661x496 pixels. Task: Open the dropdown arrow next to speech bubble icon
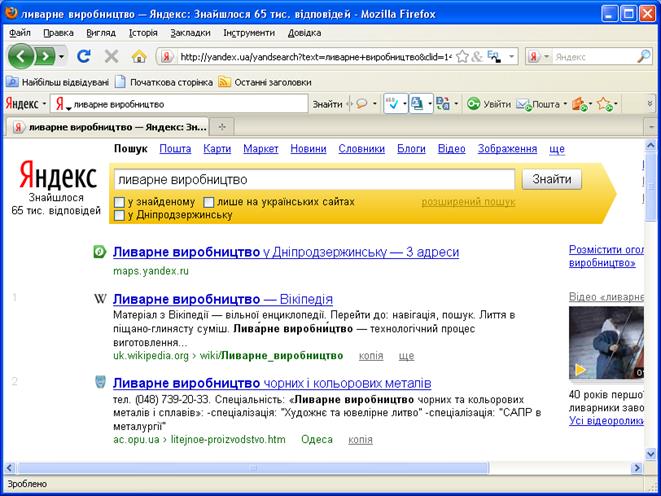pos(374,104)
